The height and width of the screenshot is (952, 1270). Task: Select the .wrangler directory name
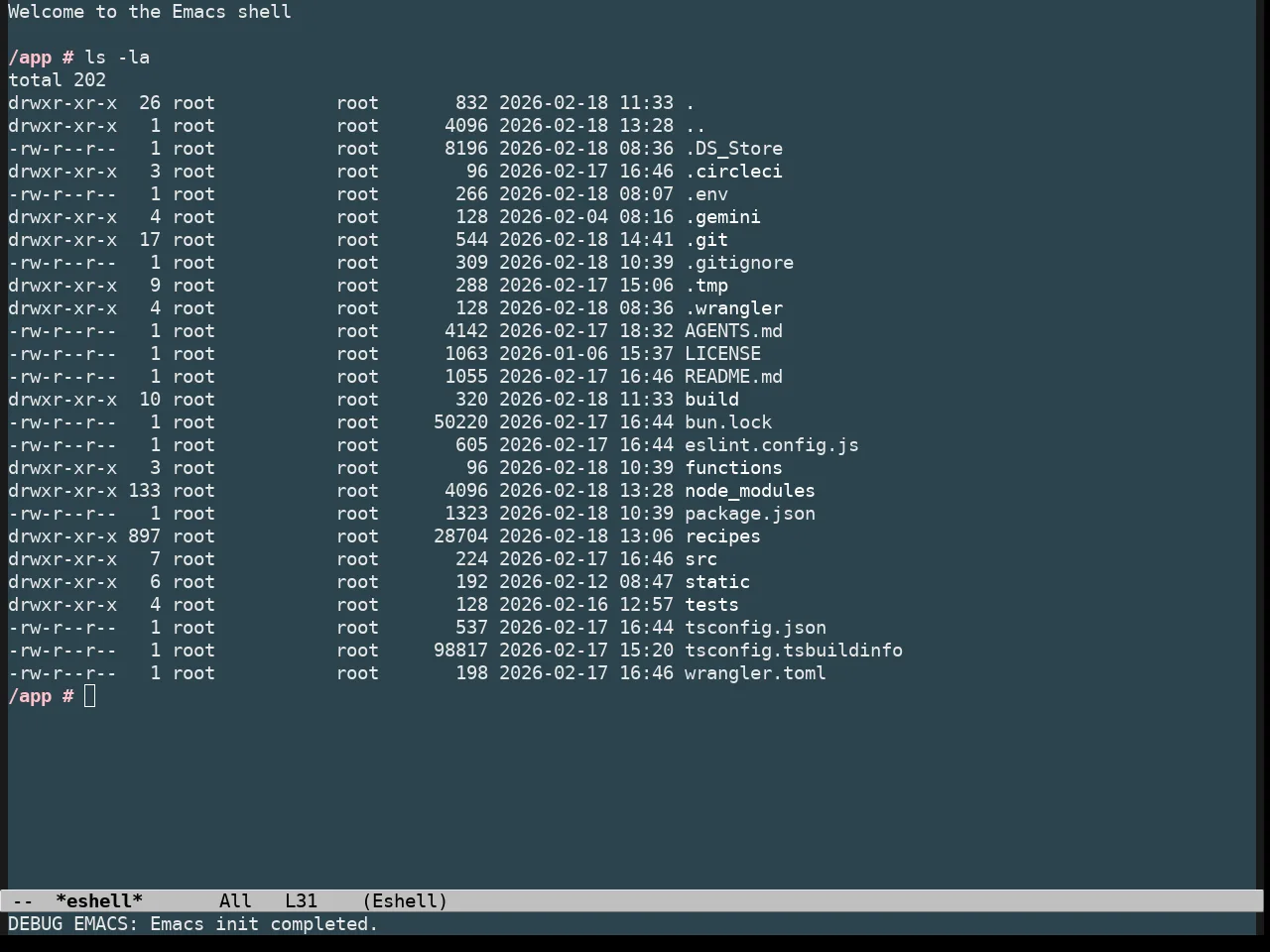click(x=733, y=308)
